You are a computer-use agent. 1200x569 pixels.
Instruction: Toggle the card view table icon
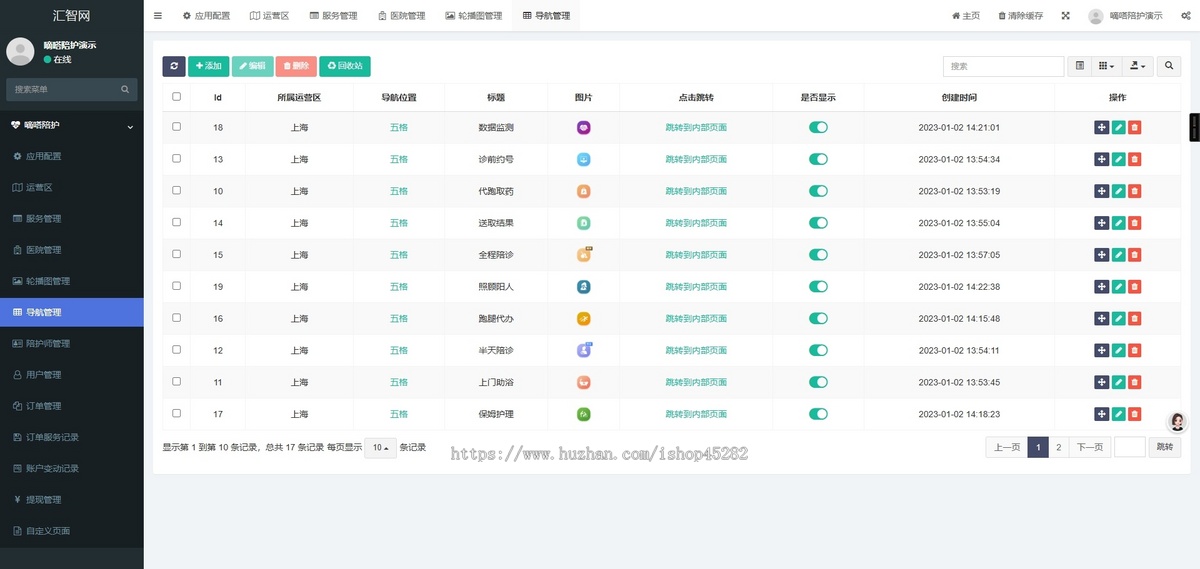point(1080,66)
